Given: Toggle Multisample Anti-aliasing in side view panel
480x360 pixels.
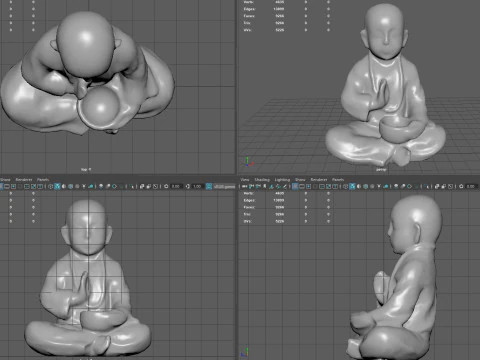Looking at the screenshot, I should pos(409,186).
